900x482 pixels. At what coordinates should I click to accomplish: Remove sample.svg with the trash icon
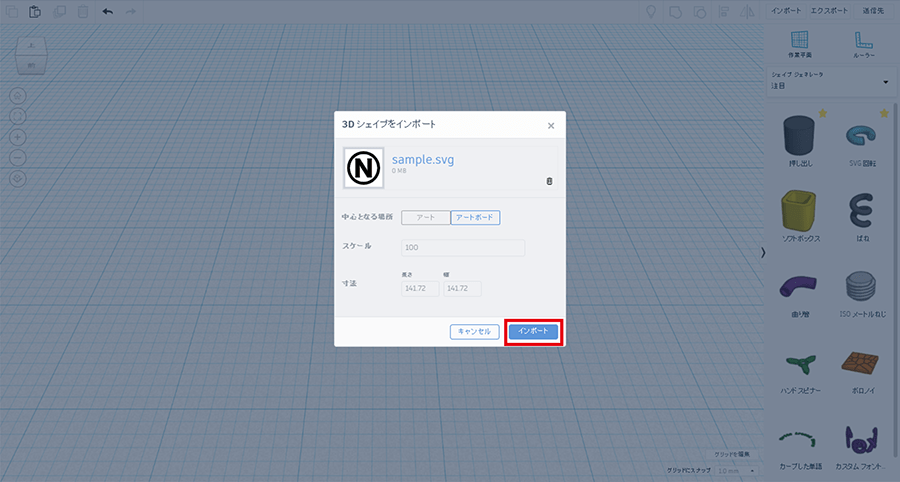pyautogui.click(x=549, y=181)
